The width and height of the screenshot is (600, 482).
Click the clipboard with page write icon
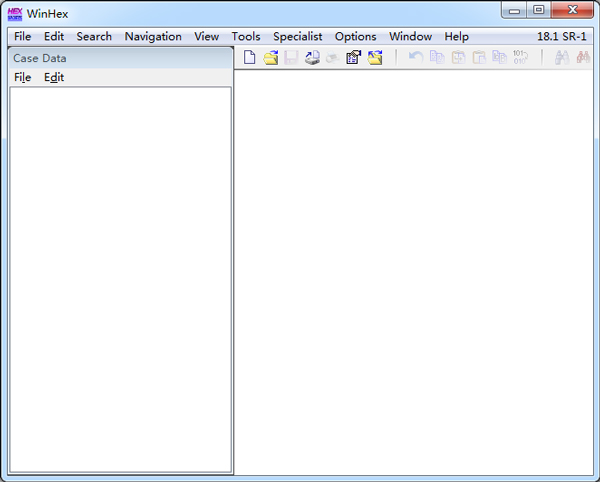click(479, 57)
